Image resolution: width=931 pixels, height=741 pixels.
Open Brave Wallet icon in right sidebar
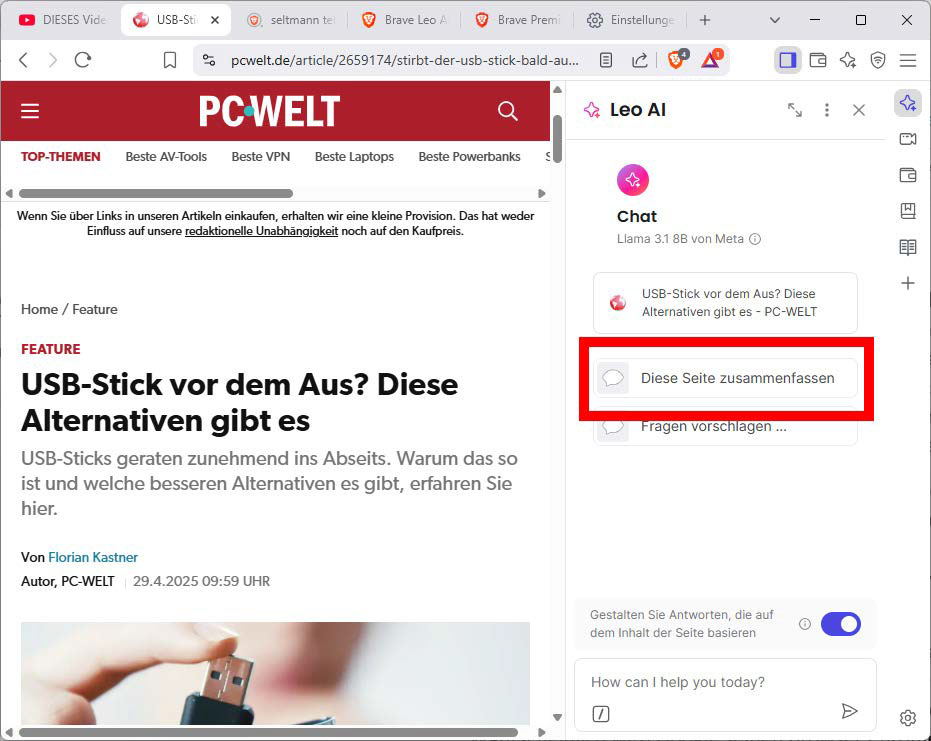tap(908, 175)
